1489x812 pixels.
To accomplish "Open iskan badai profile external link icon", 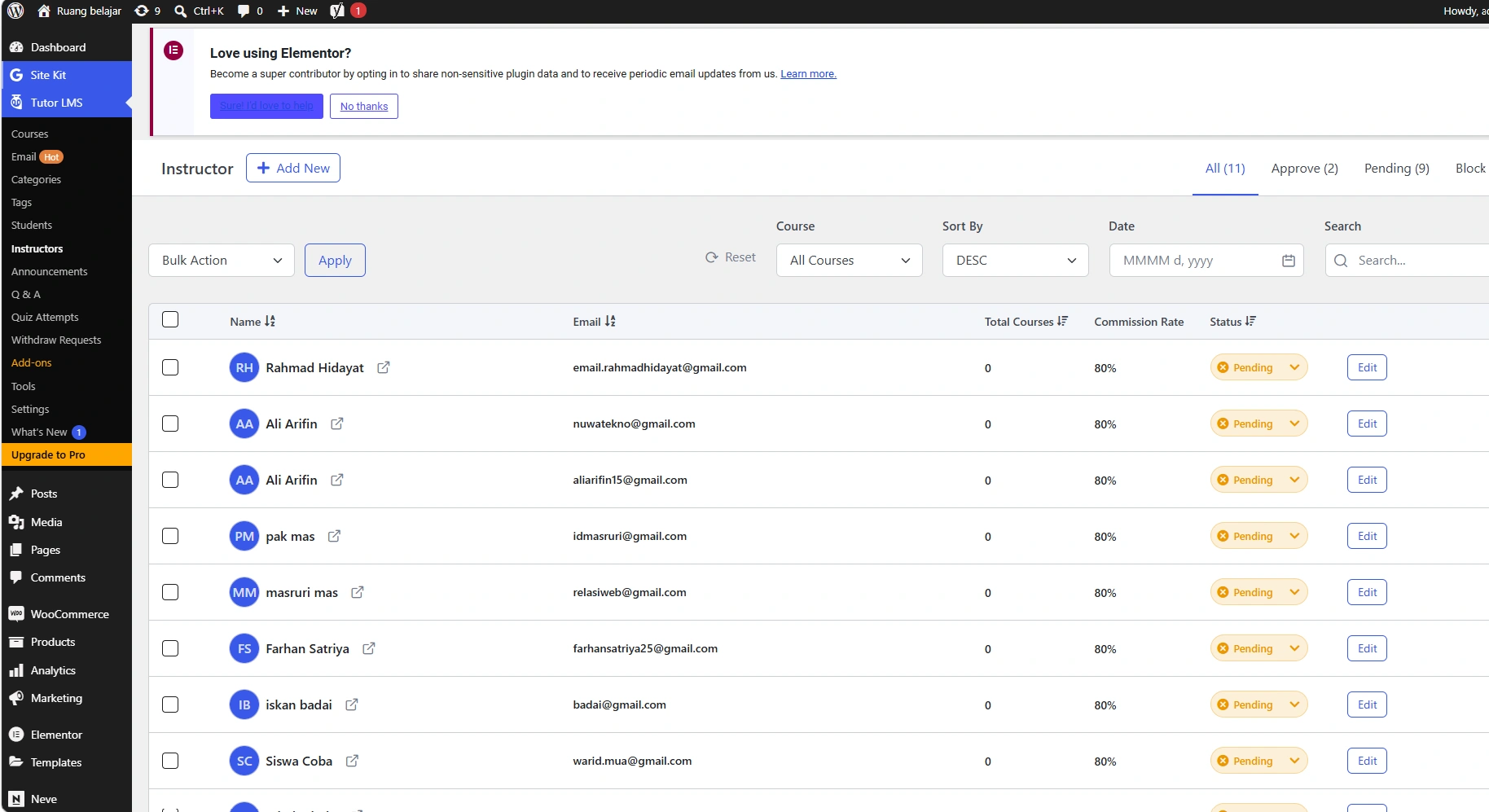I will (352, 704).
